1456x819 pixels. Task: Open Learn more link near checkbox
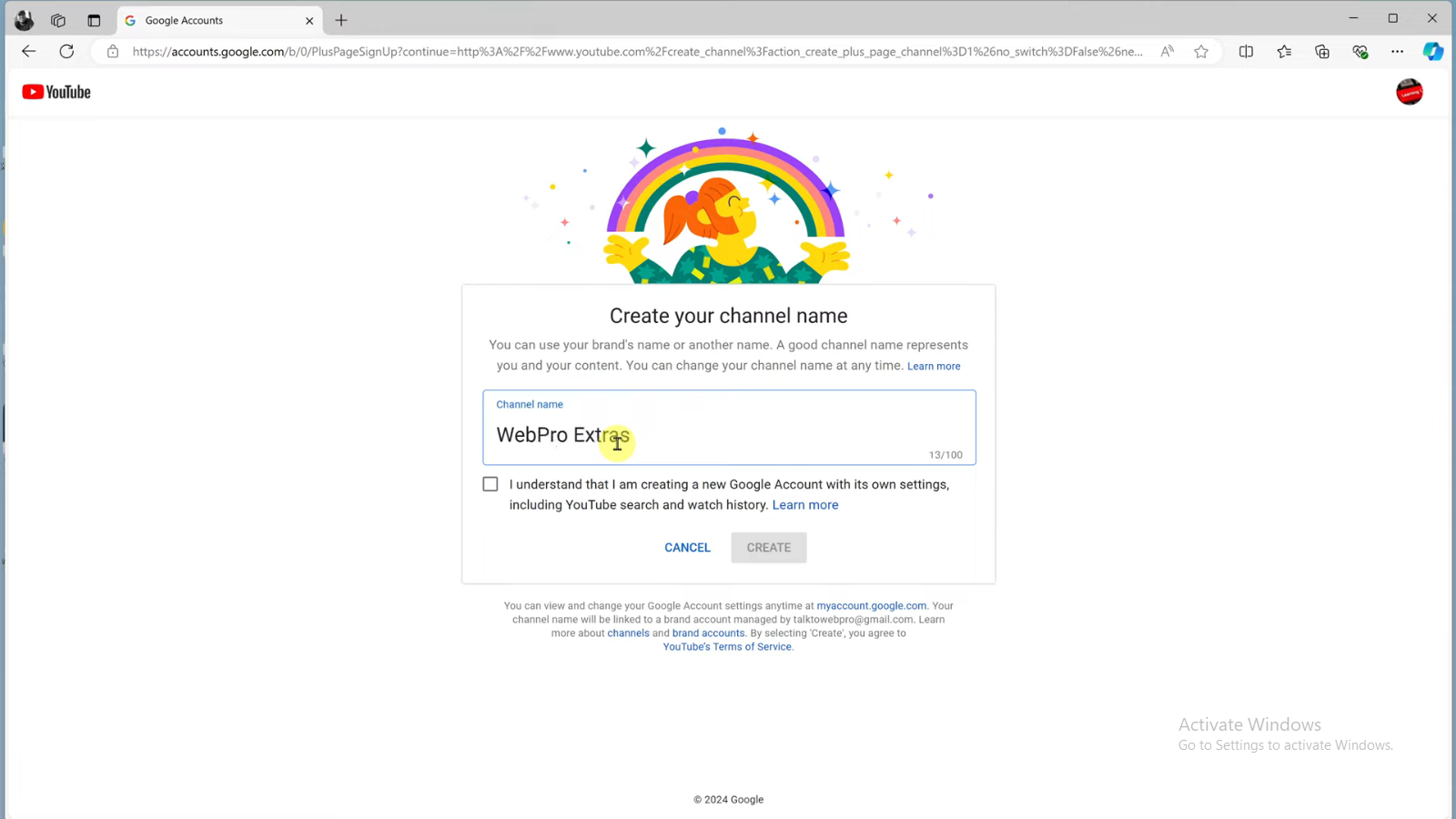[x=805, y=505]
